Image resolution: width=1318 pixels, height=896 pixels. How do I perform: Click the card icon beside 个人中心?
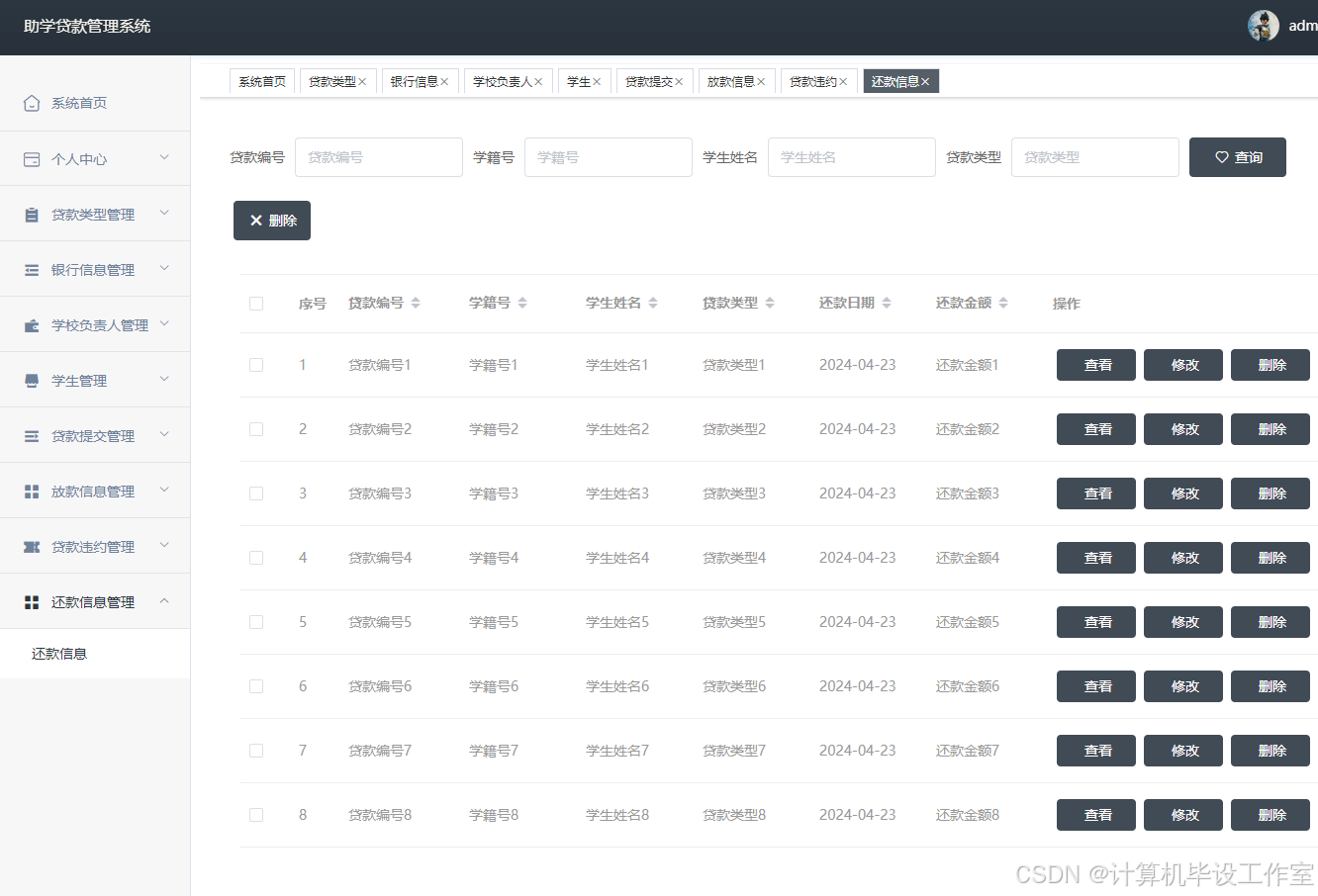tap(32, 159)
